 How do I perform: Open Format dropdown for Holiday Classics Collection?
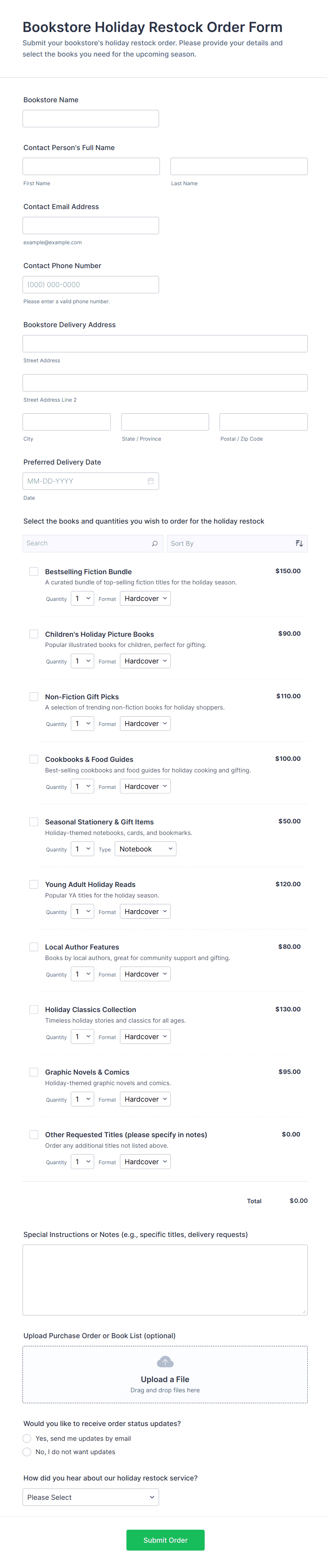pos(145,1037)
